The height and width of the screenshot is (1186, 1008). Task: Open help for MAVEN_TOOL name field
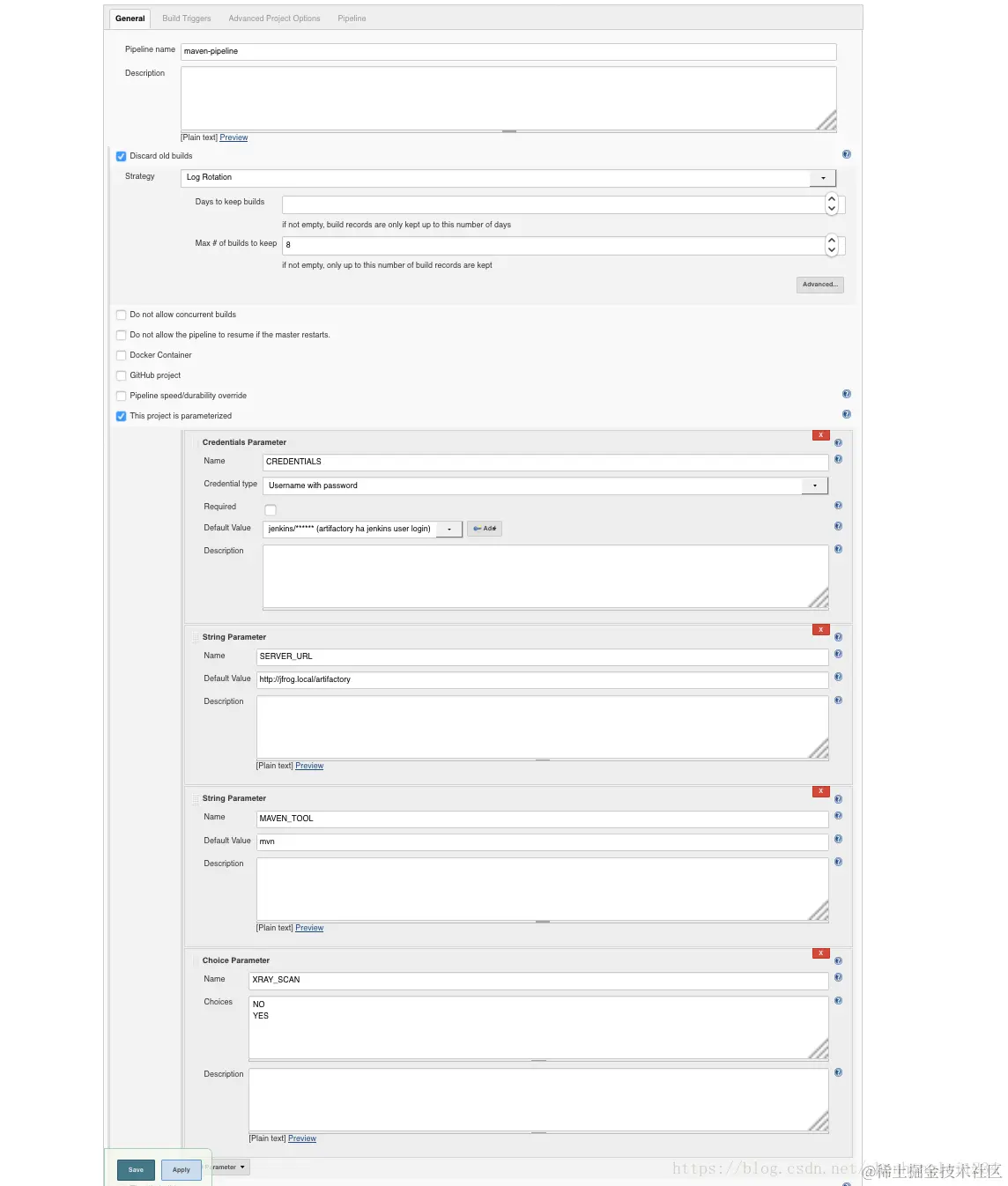[x=838, y=816]
